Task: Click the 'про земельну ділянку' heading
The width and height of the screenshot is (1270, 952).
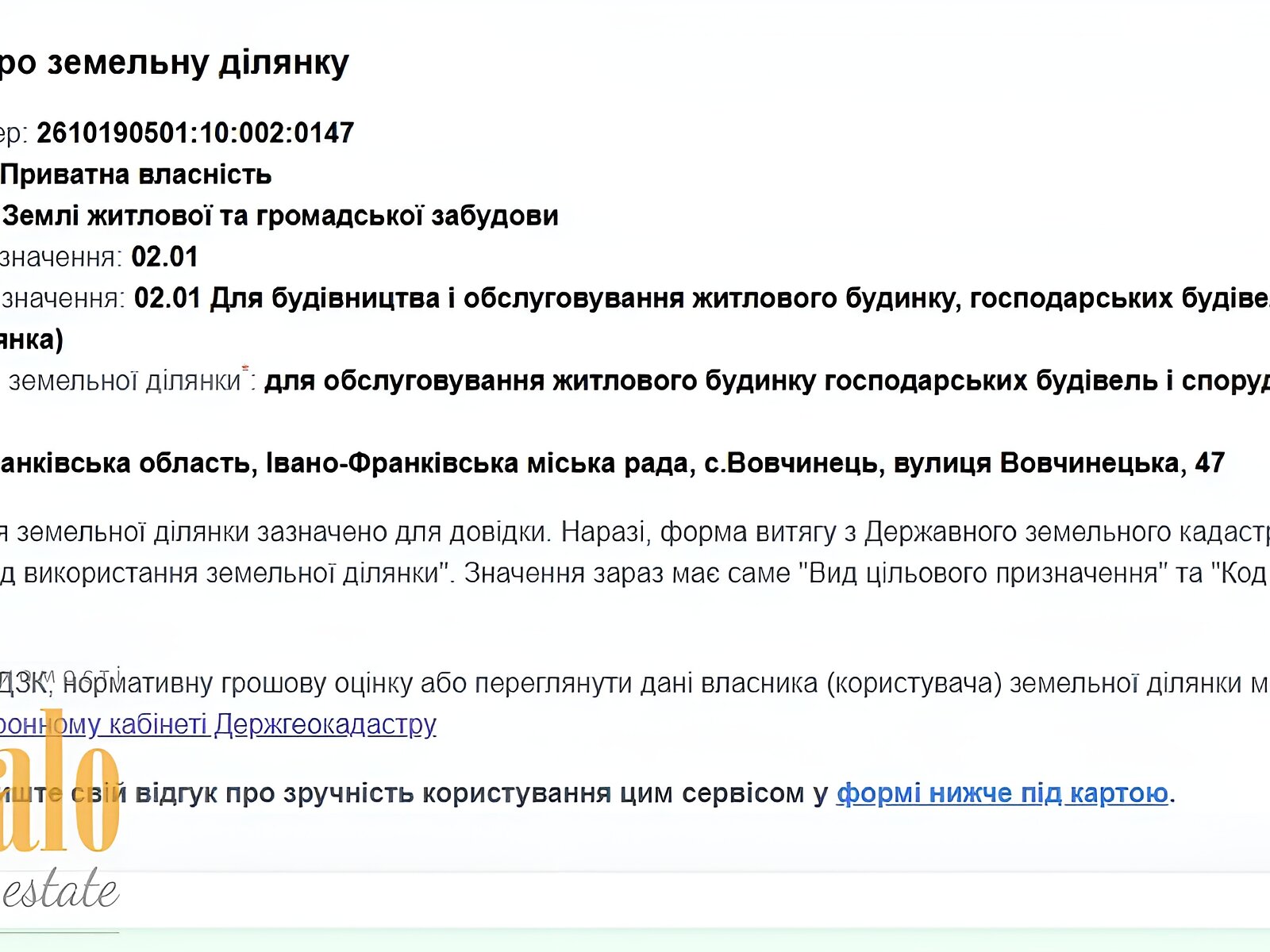Action: point(174,63)
